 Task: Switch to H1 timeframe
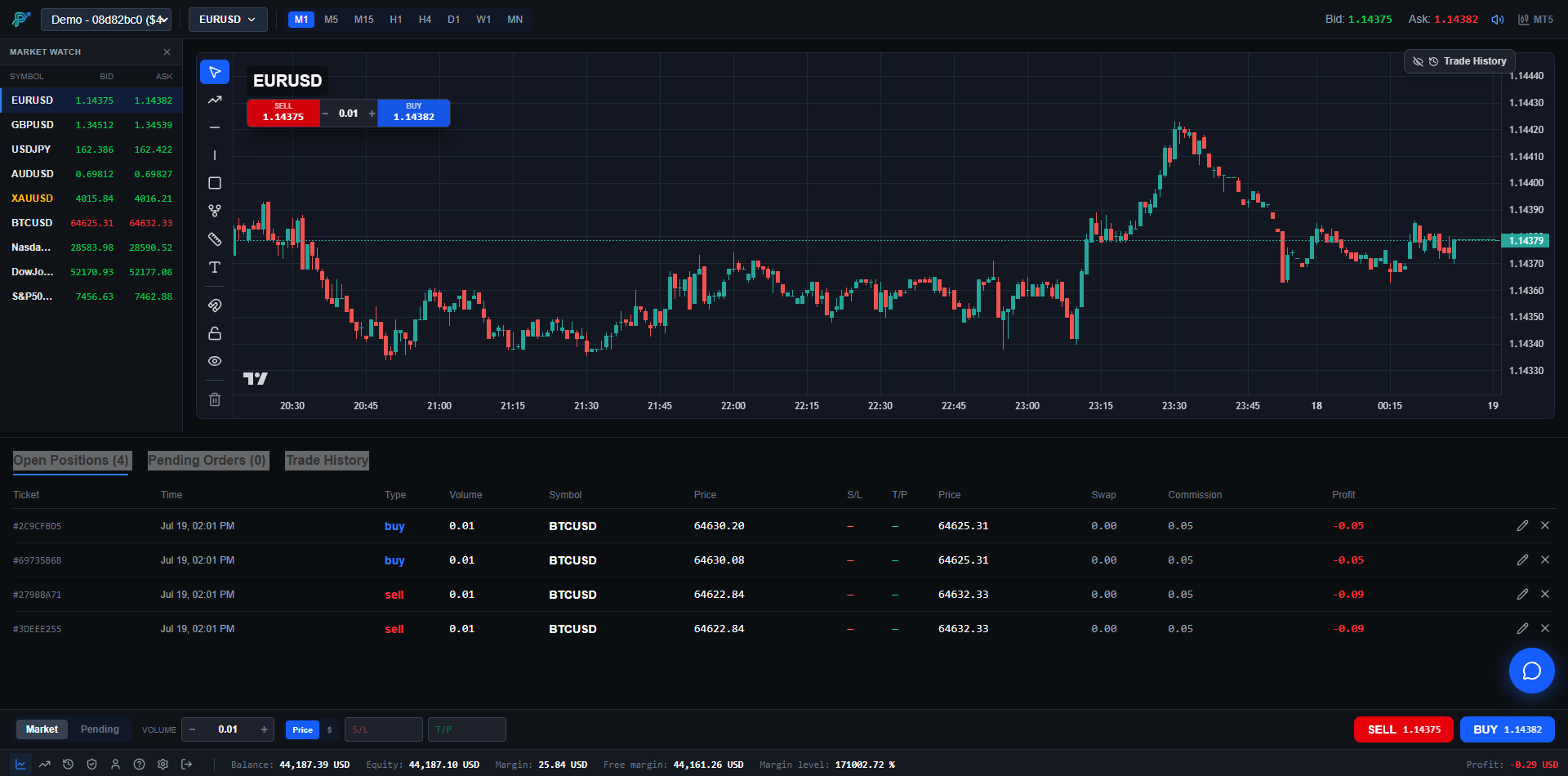[396, 20]
